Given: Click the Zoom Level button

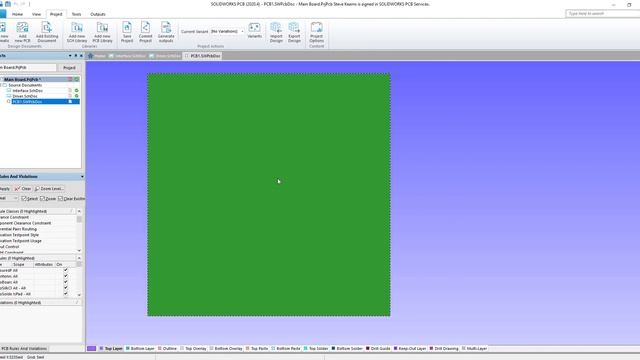Looking at the screenshot, I should (49, 189).
